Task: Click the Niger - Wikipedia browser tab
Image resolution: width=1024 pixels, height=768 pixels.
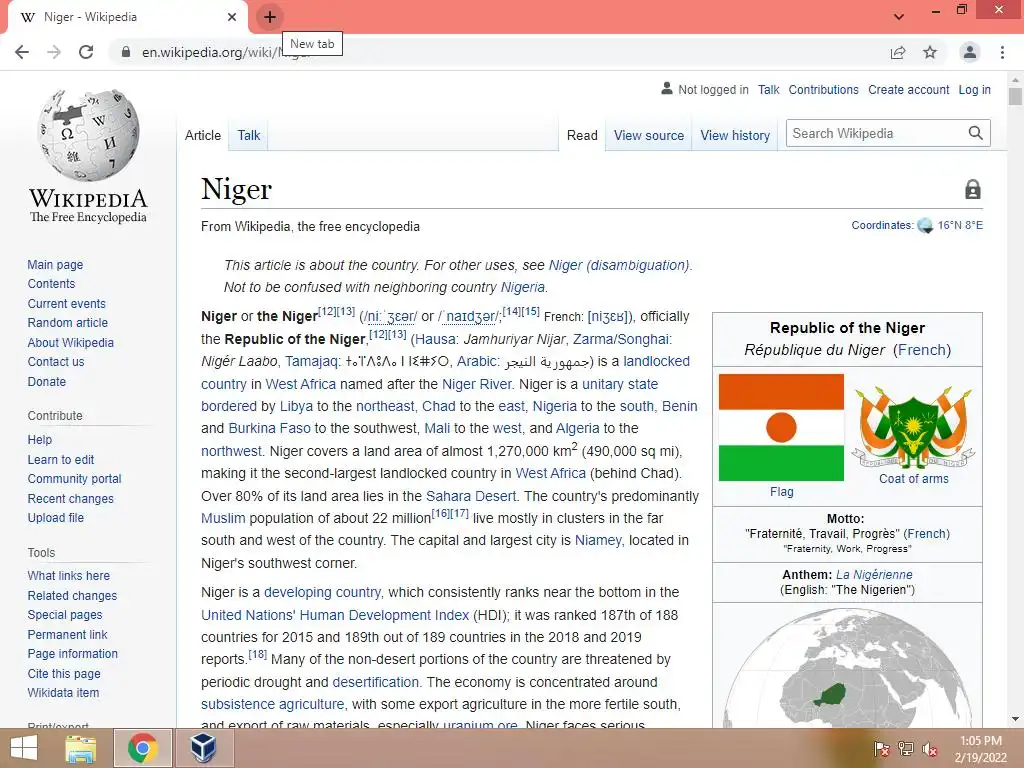Action: tap(127, 17)
